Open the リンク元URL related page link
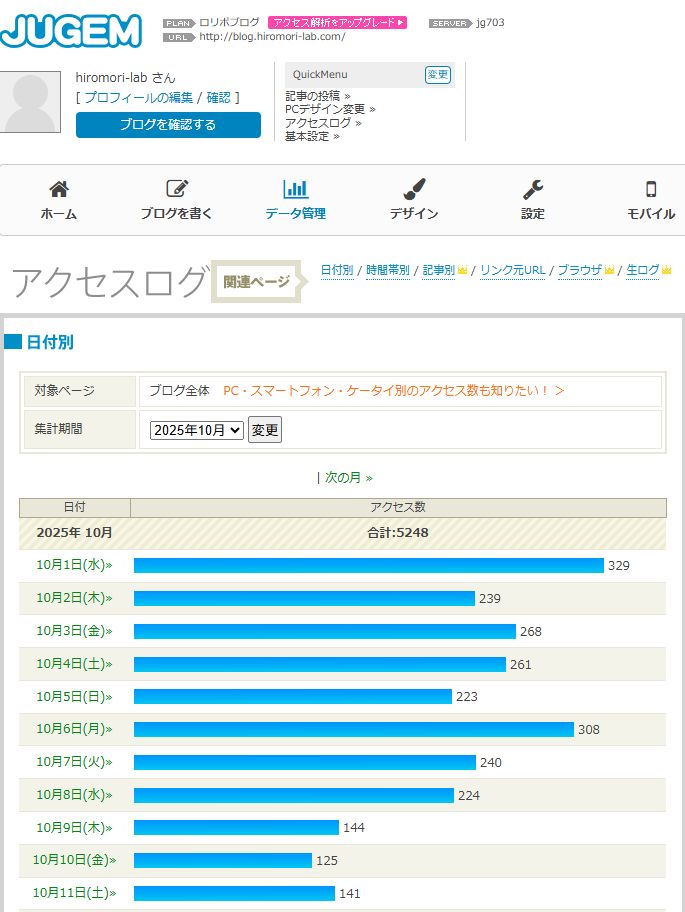Viewport: 685px width, 912px height. coord(512,270)
